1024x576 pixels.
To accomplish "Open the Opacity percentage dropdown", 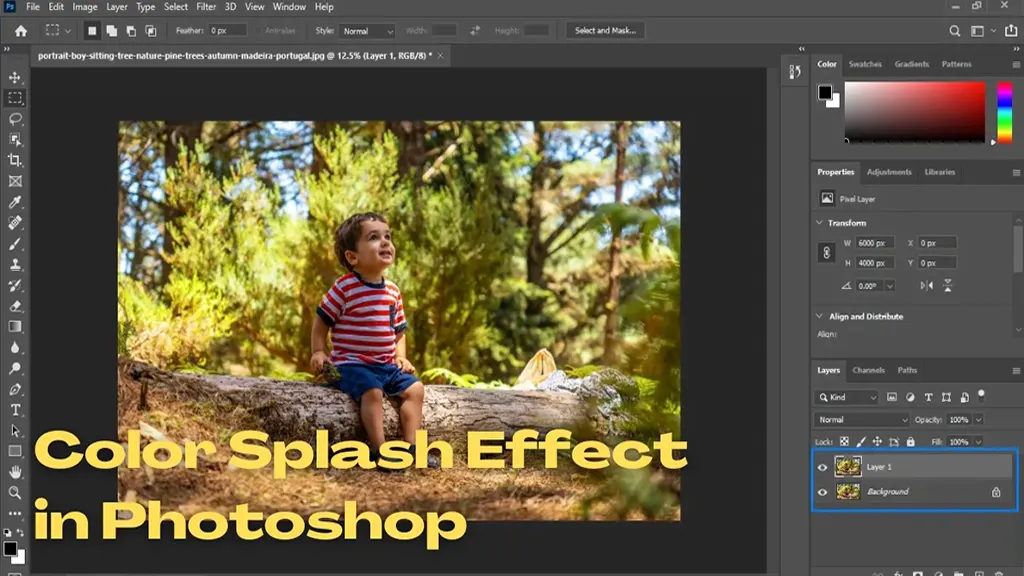I will (x=978, y=419).
